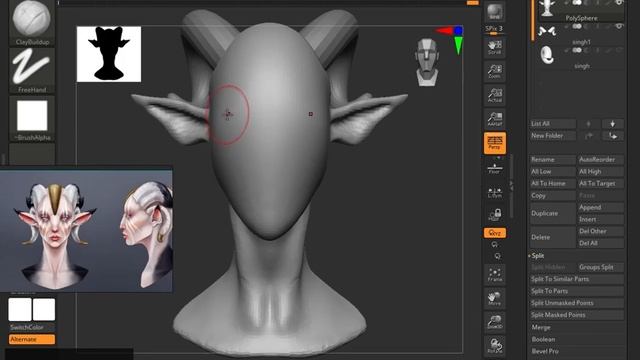Click the left white color swatch above SwitchColor
Viewport: 640px width, 360px height.
(20, 309)
